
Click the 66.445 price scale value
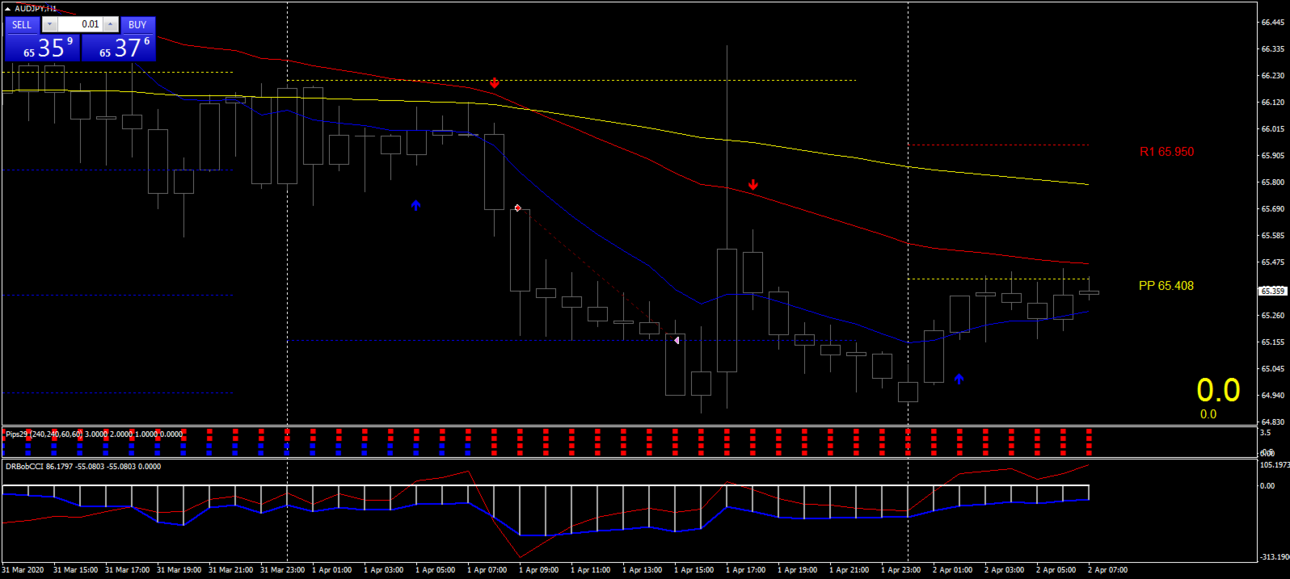[x=1272, y=22]
